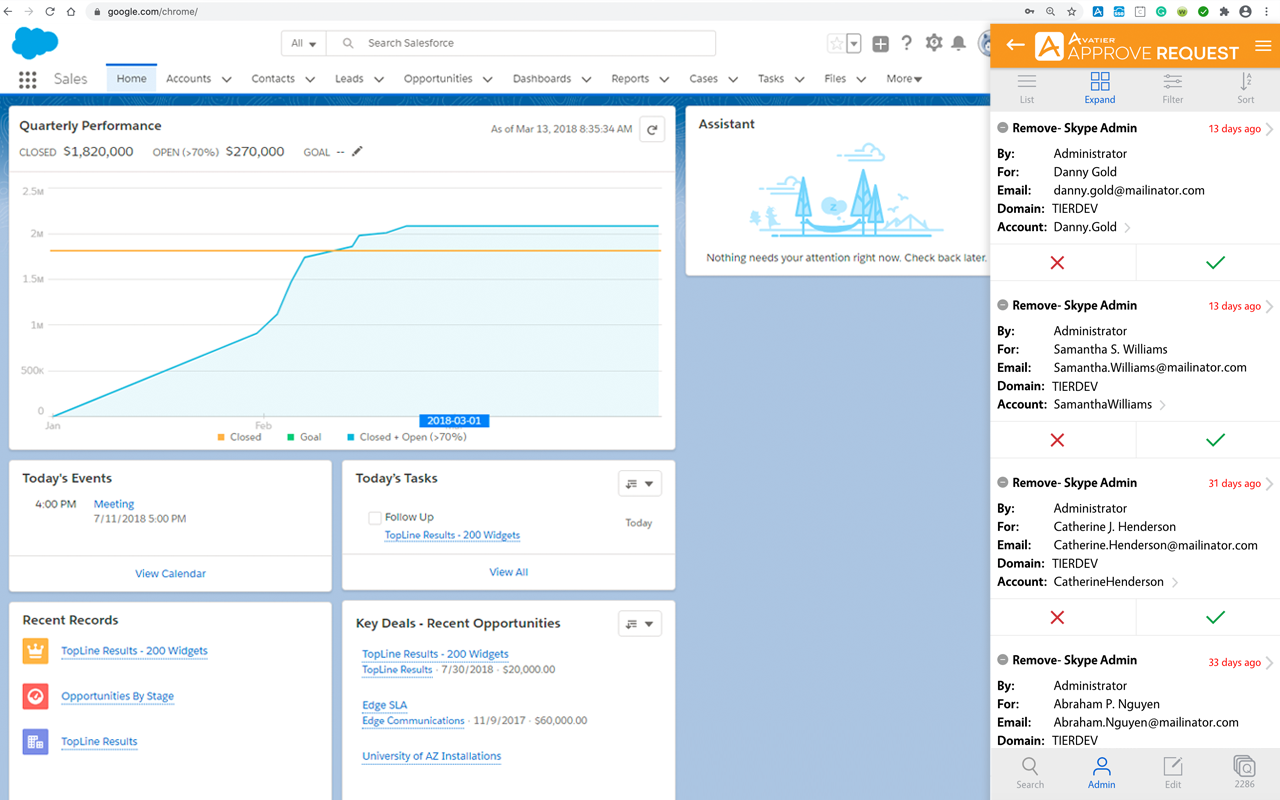Open the Filter options in Avatier panel
The image size is (1280, 800).
(x=1173, y=88)
